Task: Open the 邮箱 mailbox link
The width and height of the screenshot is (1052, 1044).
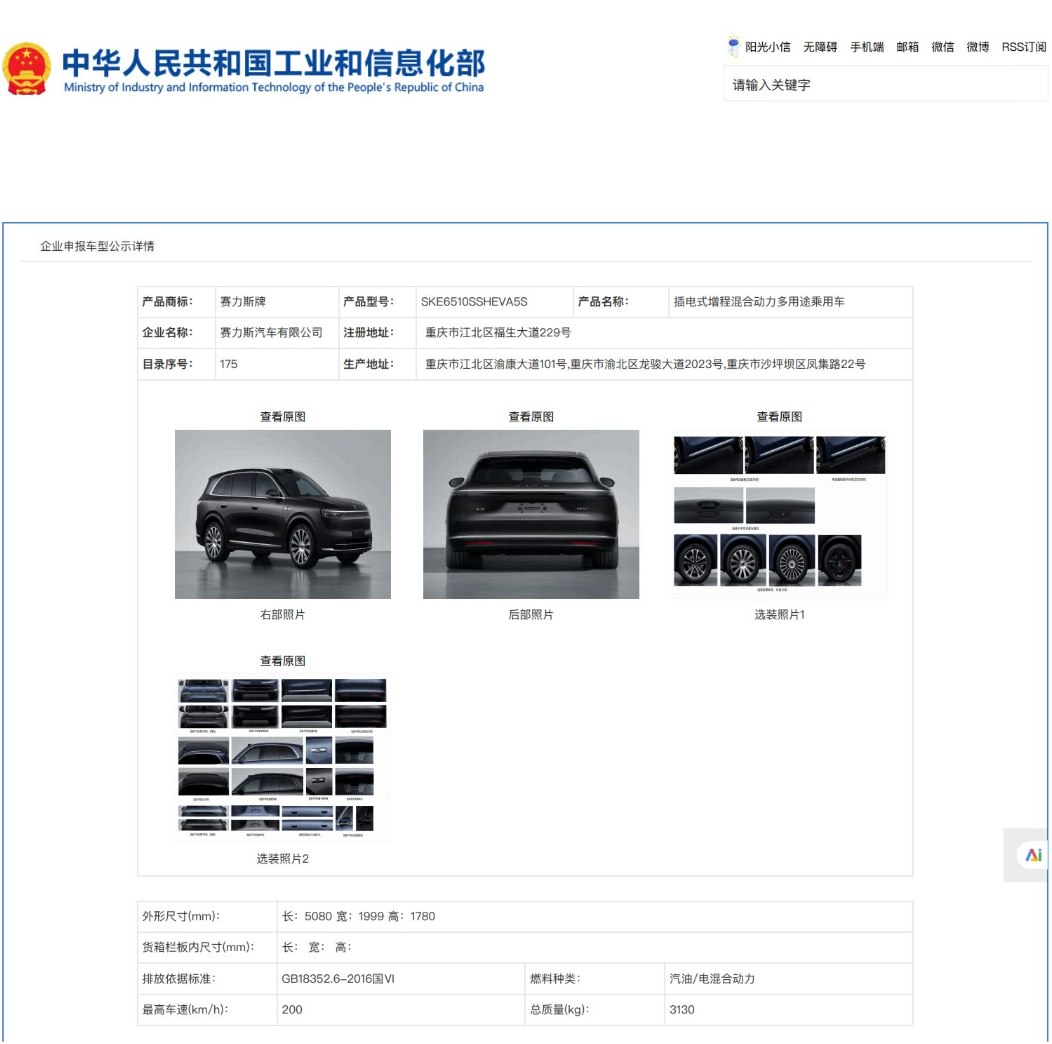Action: pos(907,47)
